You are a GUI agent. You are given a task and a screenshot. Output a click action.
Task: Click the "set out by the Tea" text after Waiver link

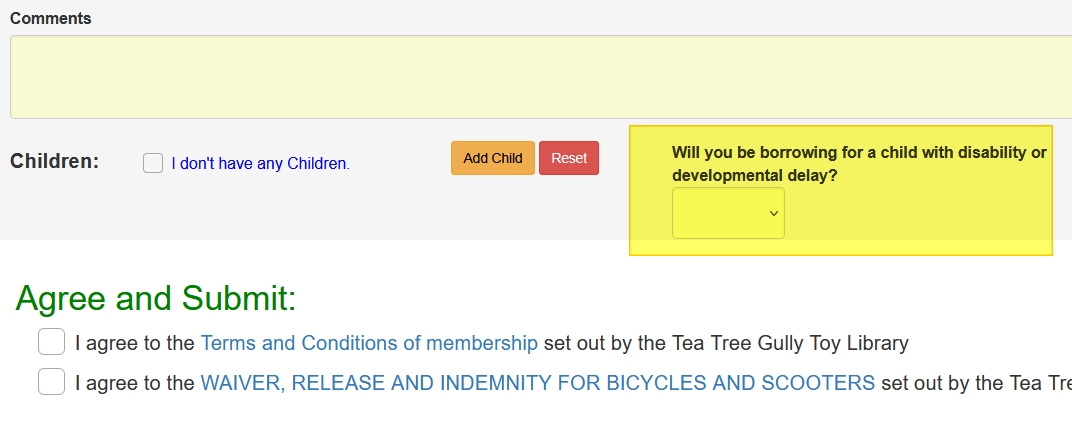(x=975, y=382)
